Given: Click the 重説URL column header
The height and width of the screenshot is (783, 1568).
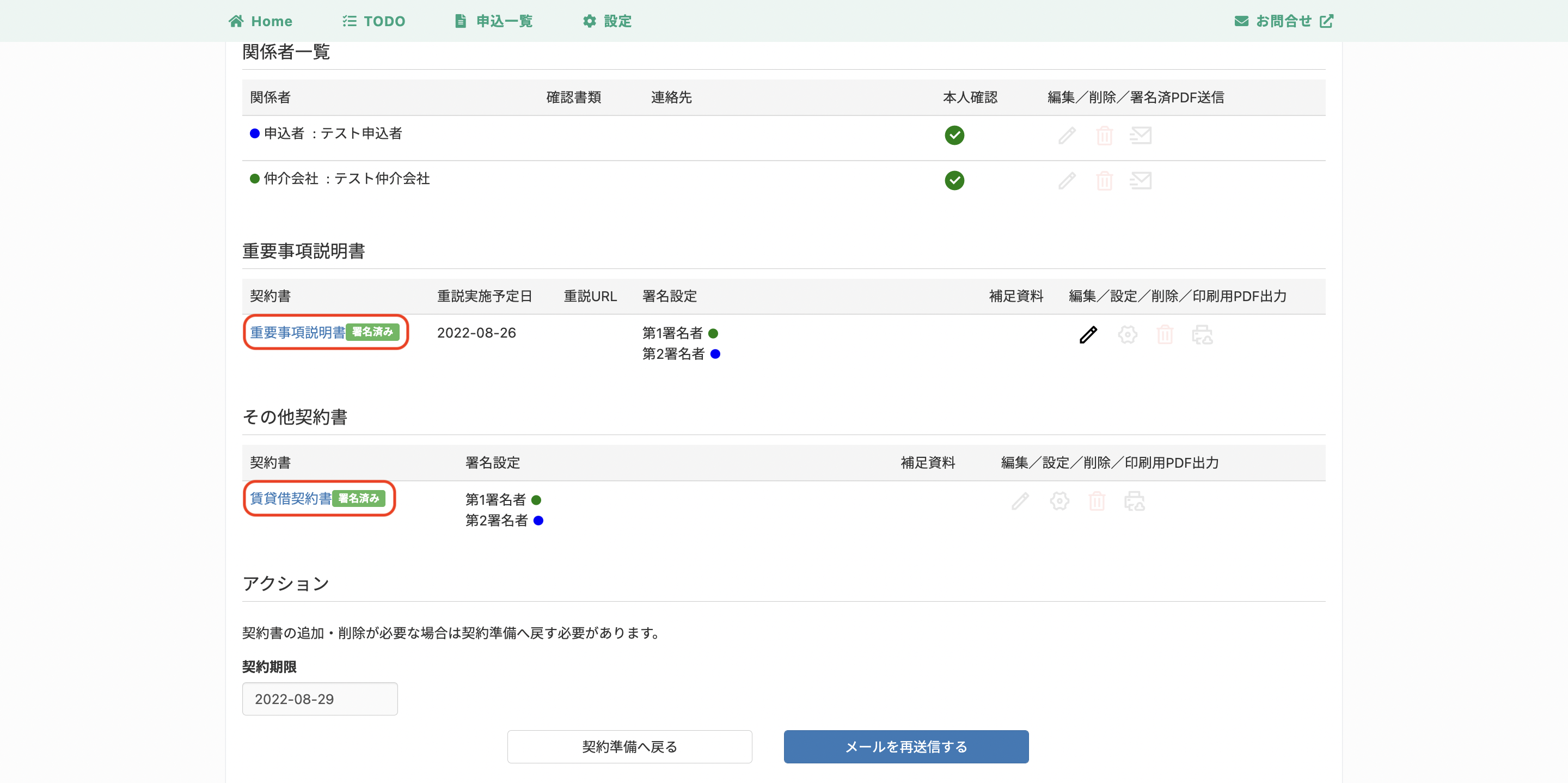Looking at the screenshot, I should 590,297.
